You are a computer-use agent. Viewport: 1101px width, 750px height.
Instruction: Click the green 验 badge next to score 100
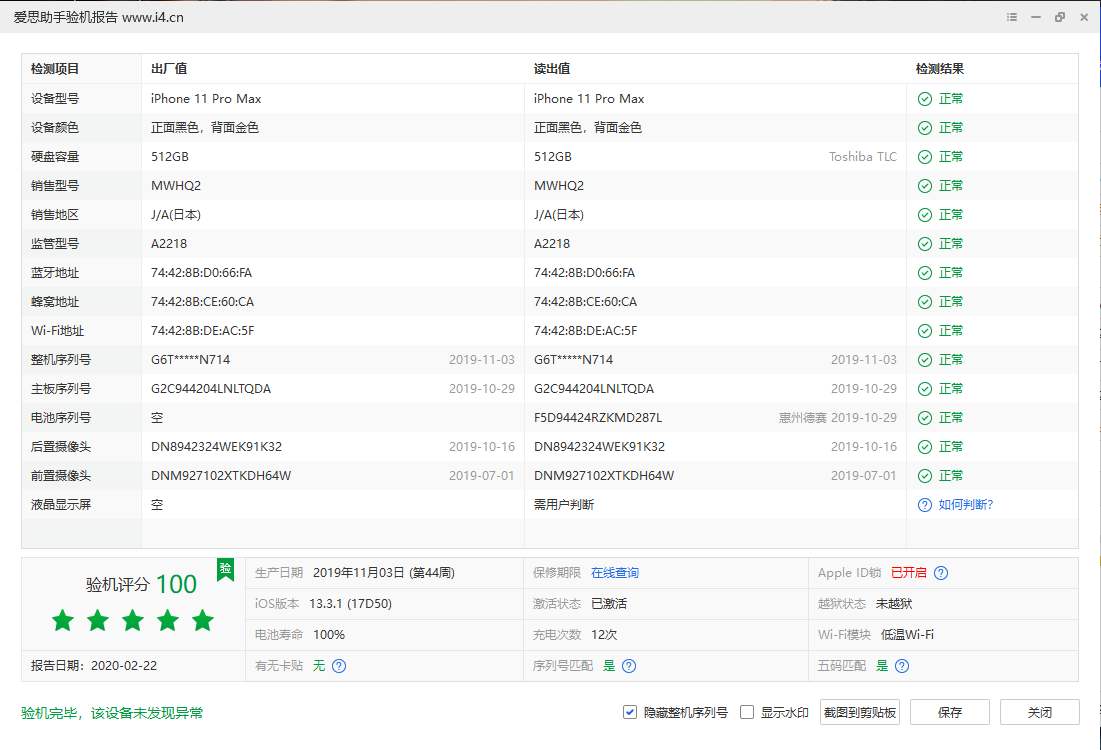point(226,568)
